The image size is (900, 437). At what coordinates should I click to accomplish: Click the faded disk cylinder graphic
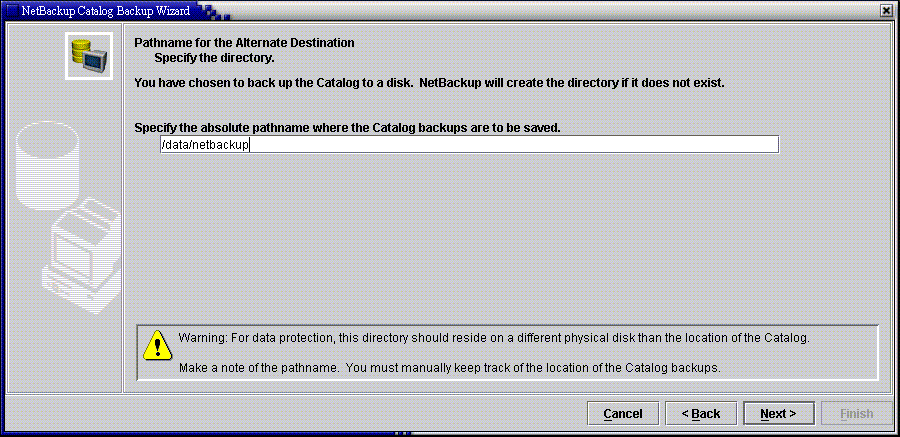pyautogui.click(x=46, y=165)
